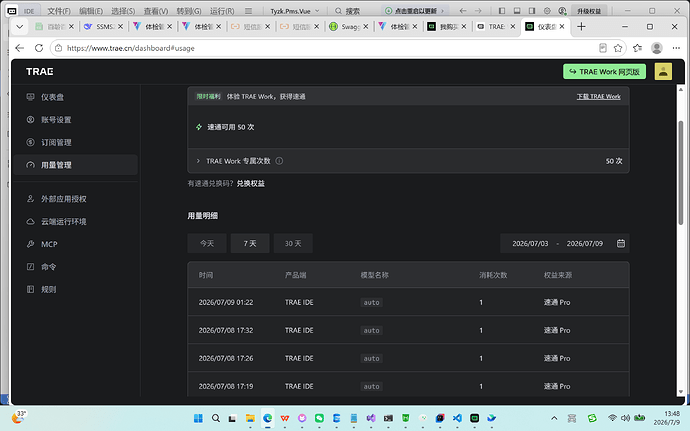Open the settings gear in the IDE title bar

(547, 11)
